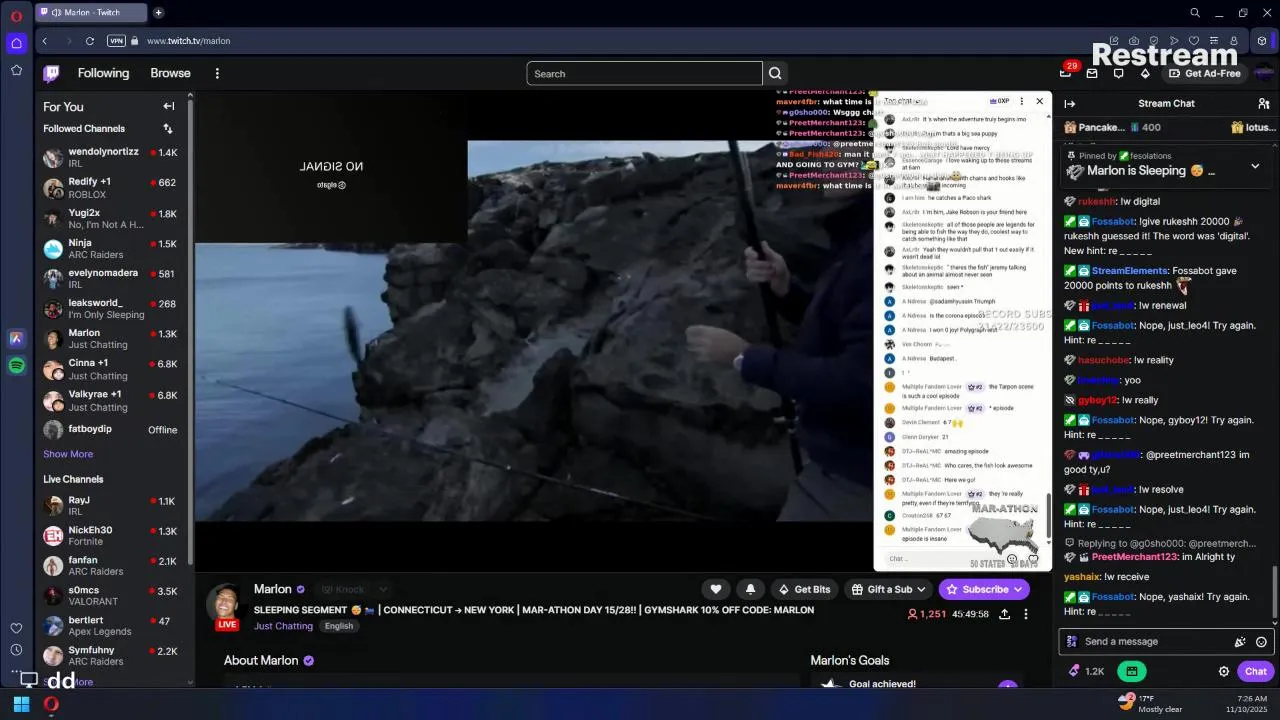Open the chat community users icon
This screenshot has height=720, width=1280.
1263,103
